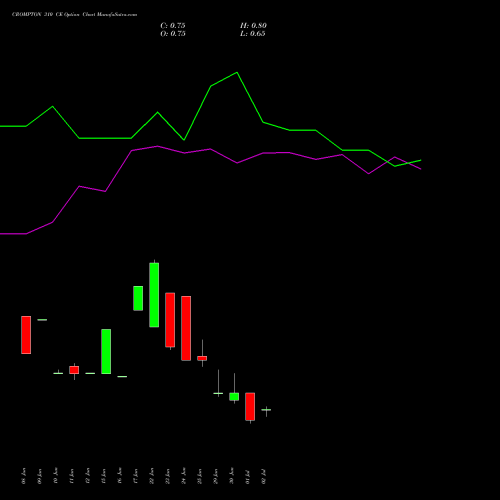Select the open value O: 0.75

click(173, 34)
